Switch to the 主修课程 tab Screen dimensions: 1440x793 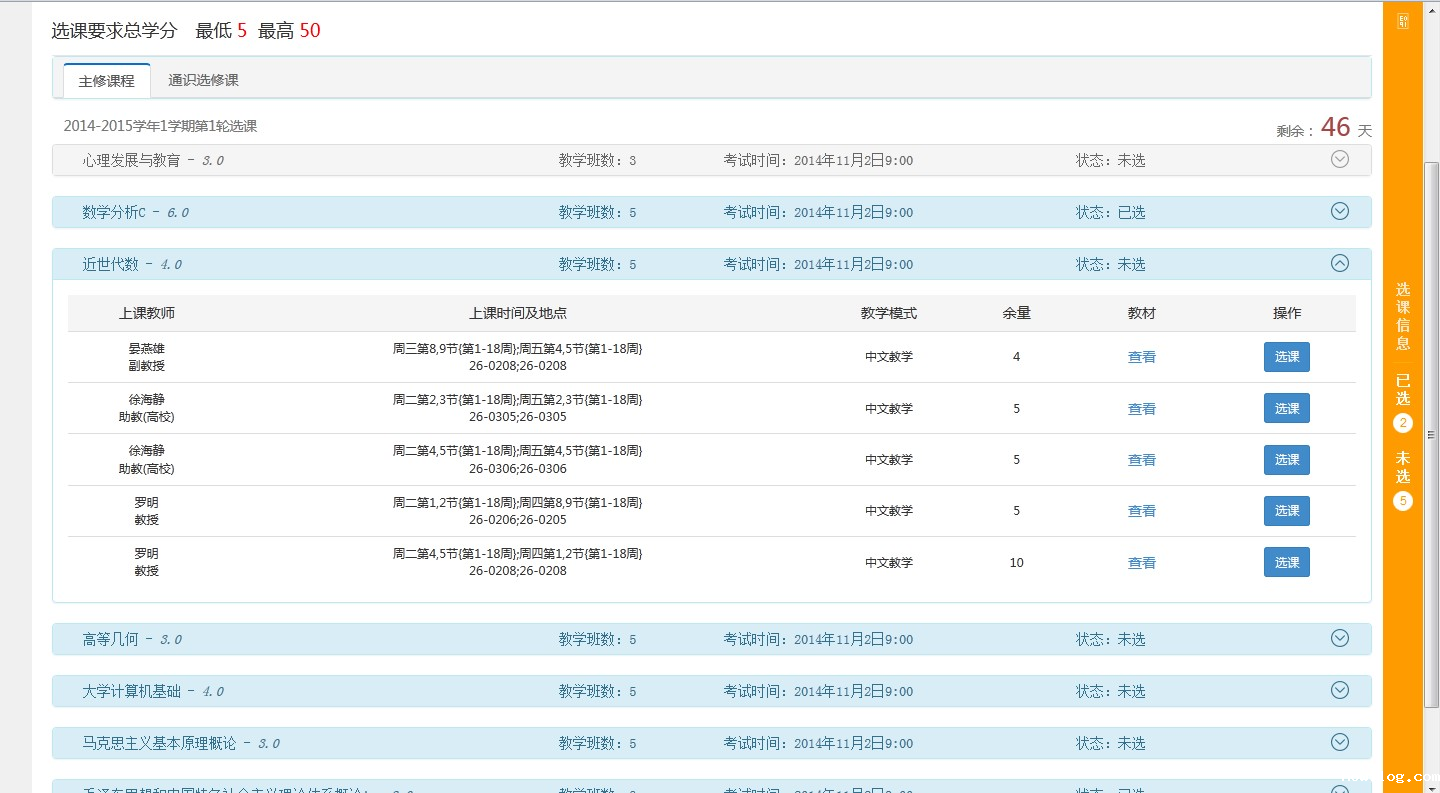coord(107,81)
